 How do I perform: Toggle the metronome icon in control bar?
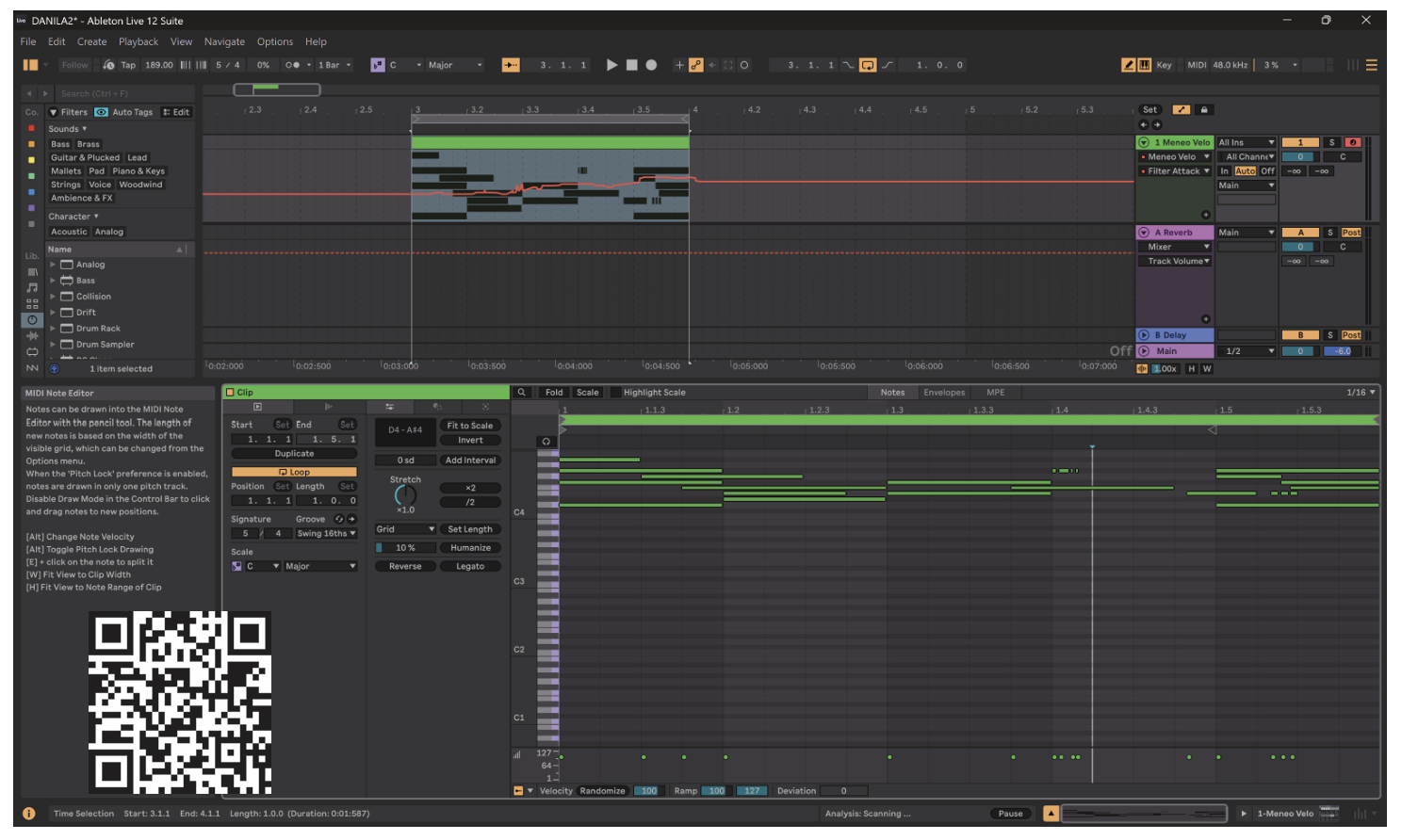coord(292,65)
